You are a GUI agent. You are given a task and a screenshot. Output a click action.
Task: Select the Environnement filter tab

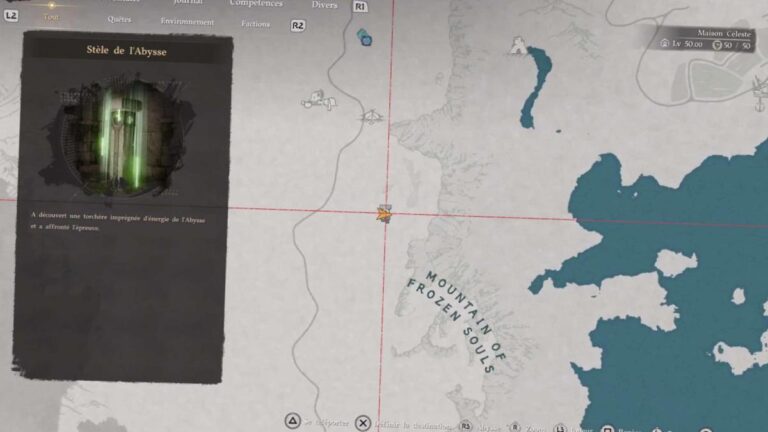pos(187,22)
